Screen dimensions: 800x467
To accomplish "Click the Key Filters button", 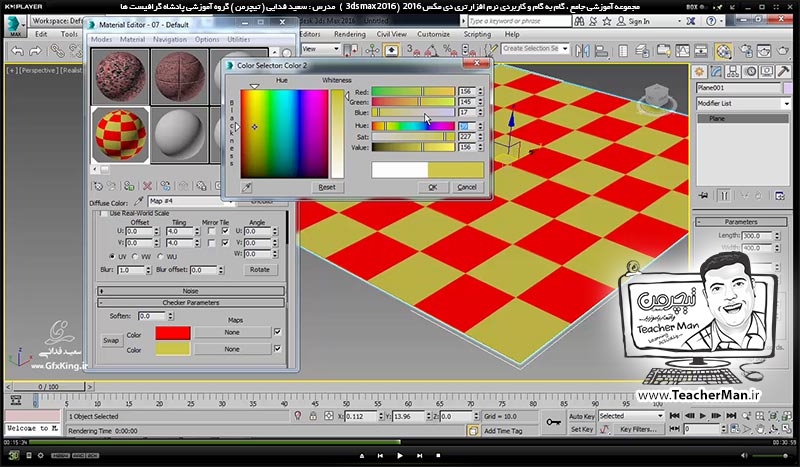I will pyautogui.click(x=638, y=429).
